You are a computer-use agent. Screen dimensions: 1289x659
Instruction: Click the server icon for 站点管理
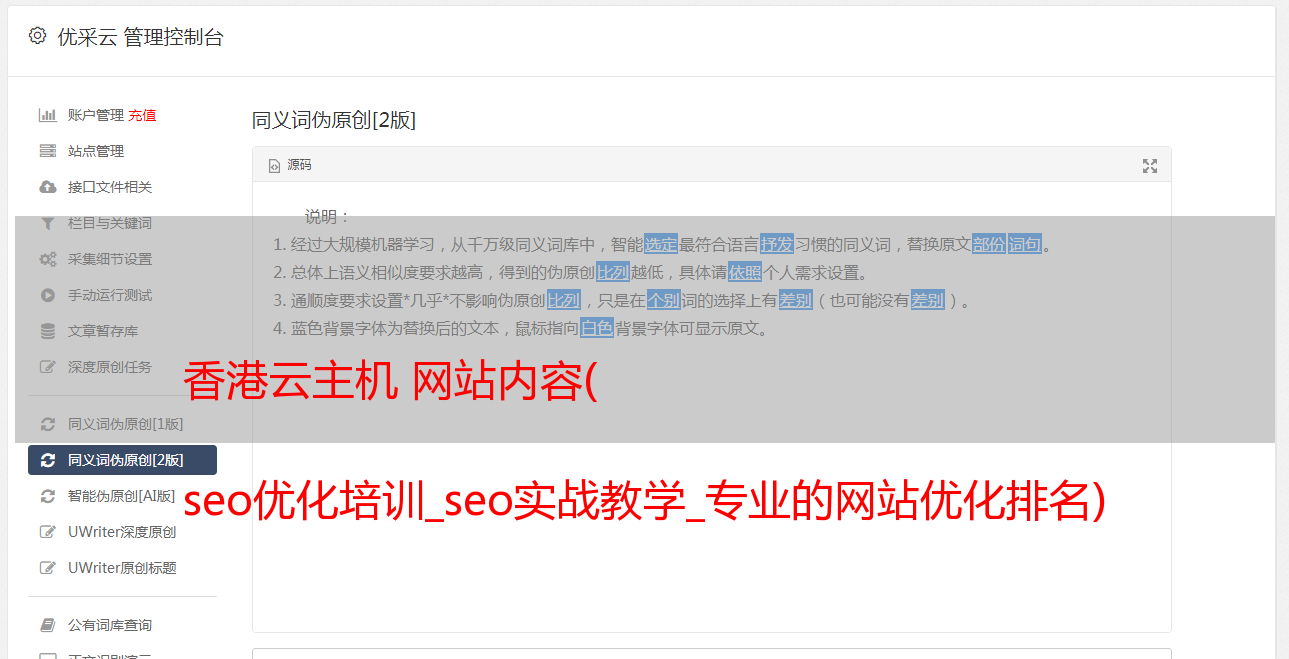[x=47, y=151]
